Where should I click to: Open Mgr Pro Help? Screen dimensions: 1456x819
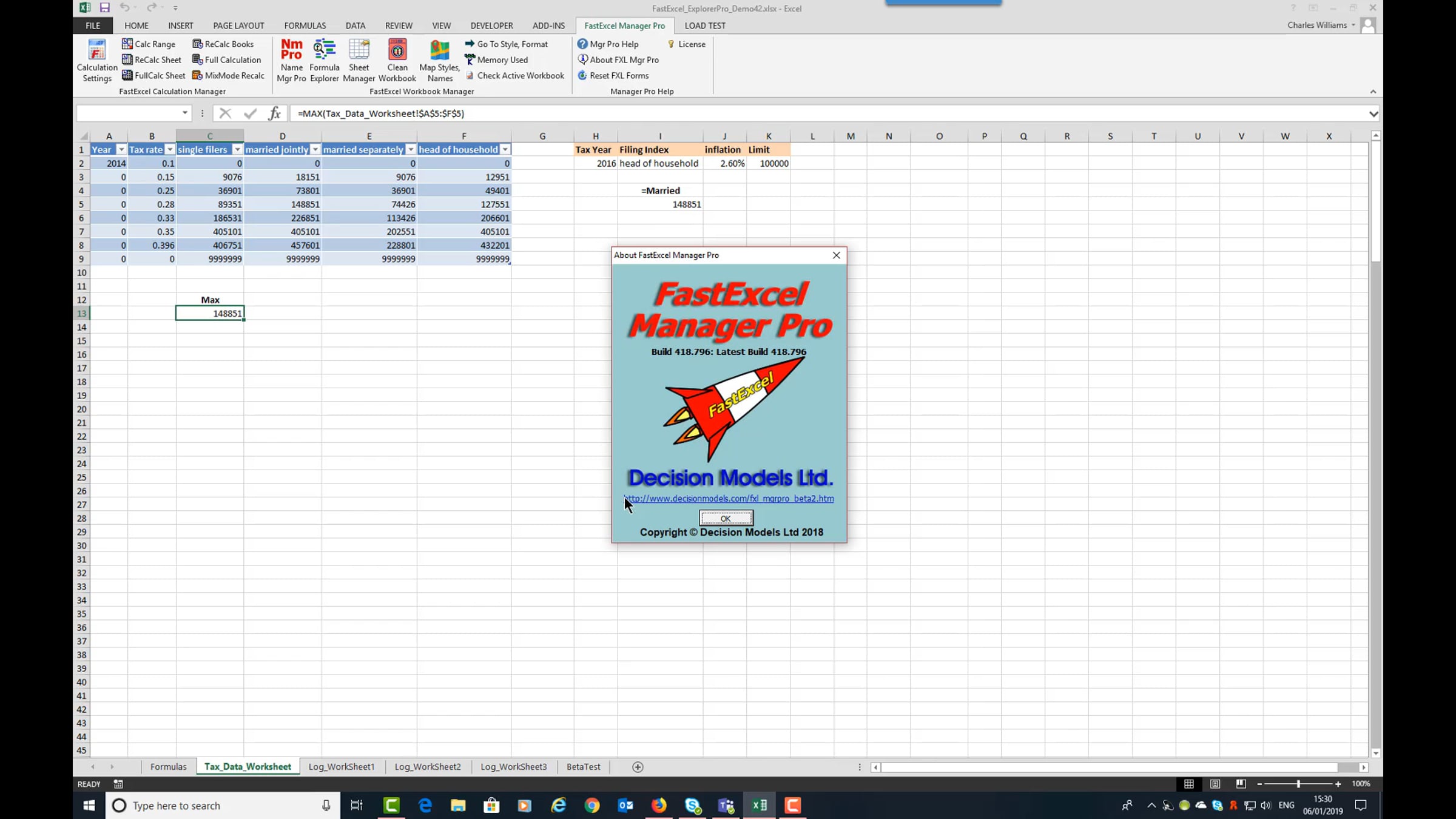[x=608, y=44]
